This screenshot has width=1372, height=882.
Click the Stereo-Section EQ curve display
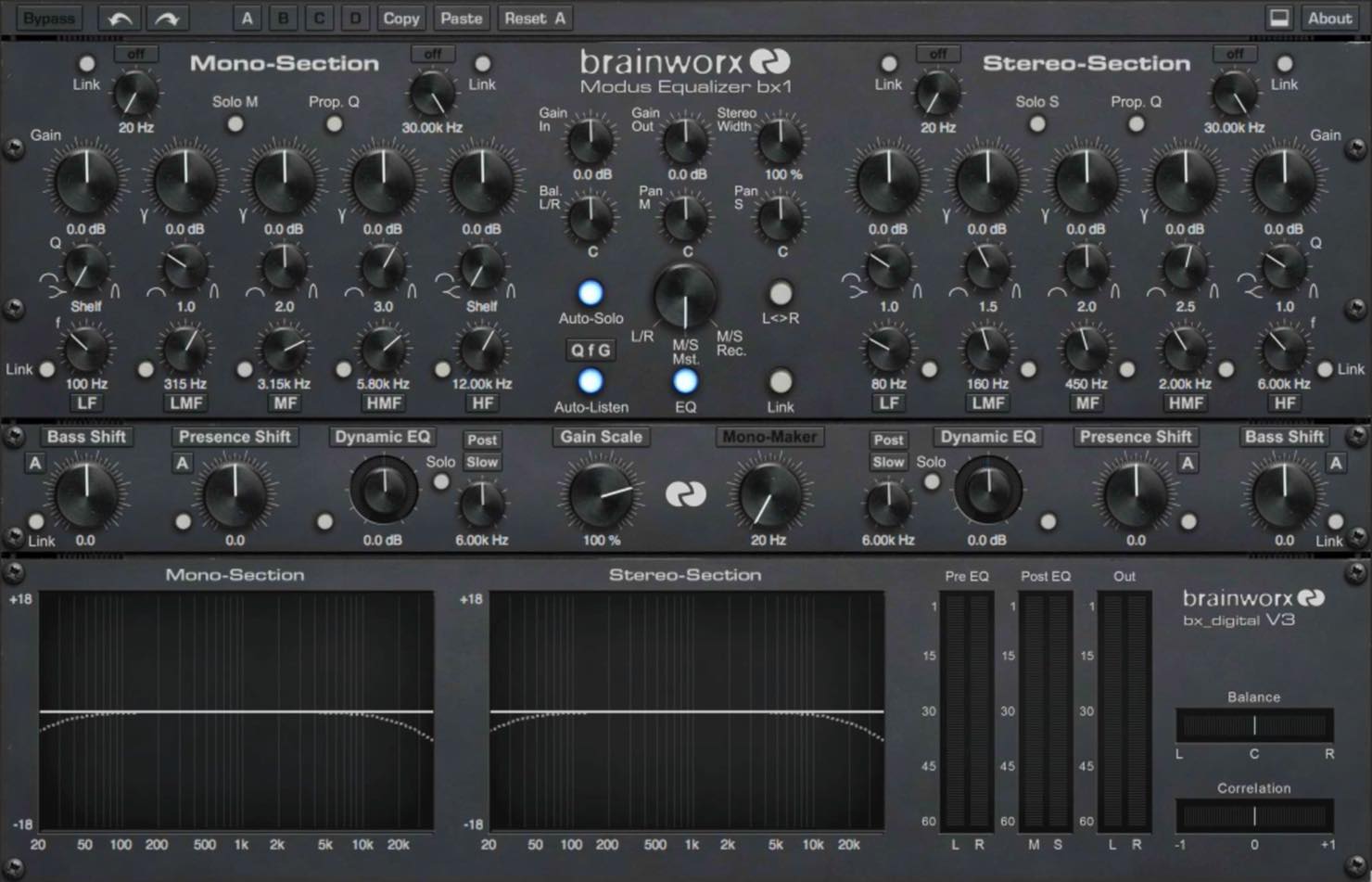[686, 710]
